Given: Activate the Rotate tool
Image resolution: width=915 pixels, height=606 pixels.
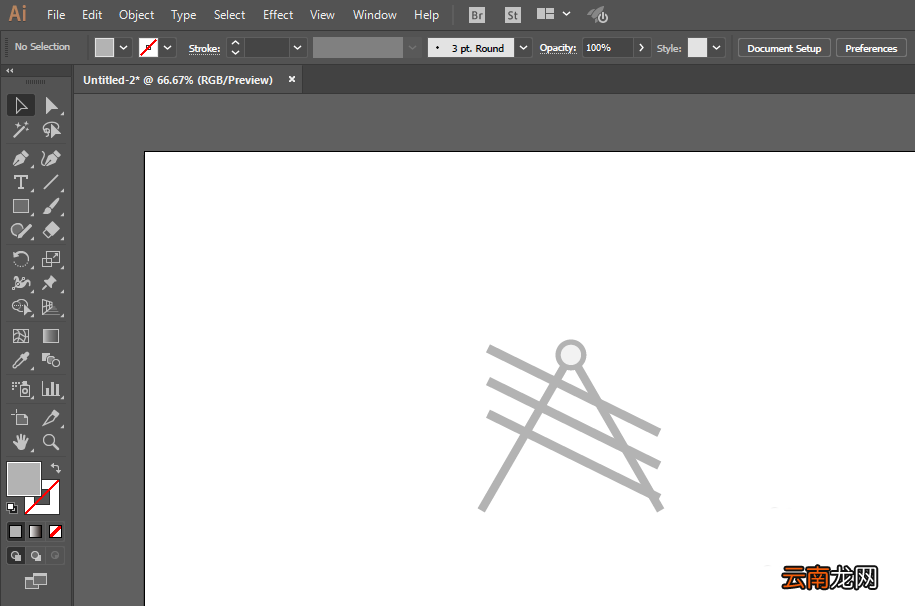Looking at the screenshot, I should tap(21, 259).
